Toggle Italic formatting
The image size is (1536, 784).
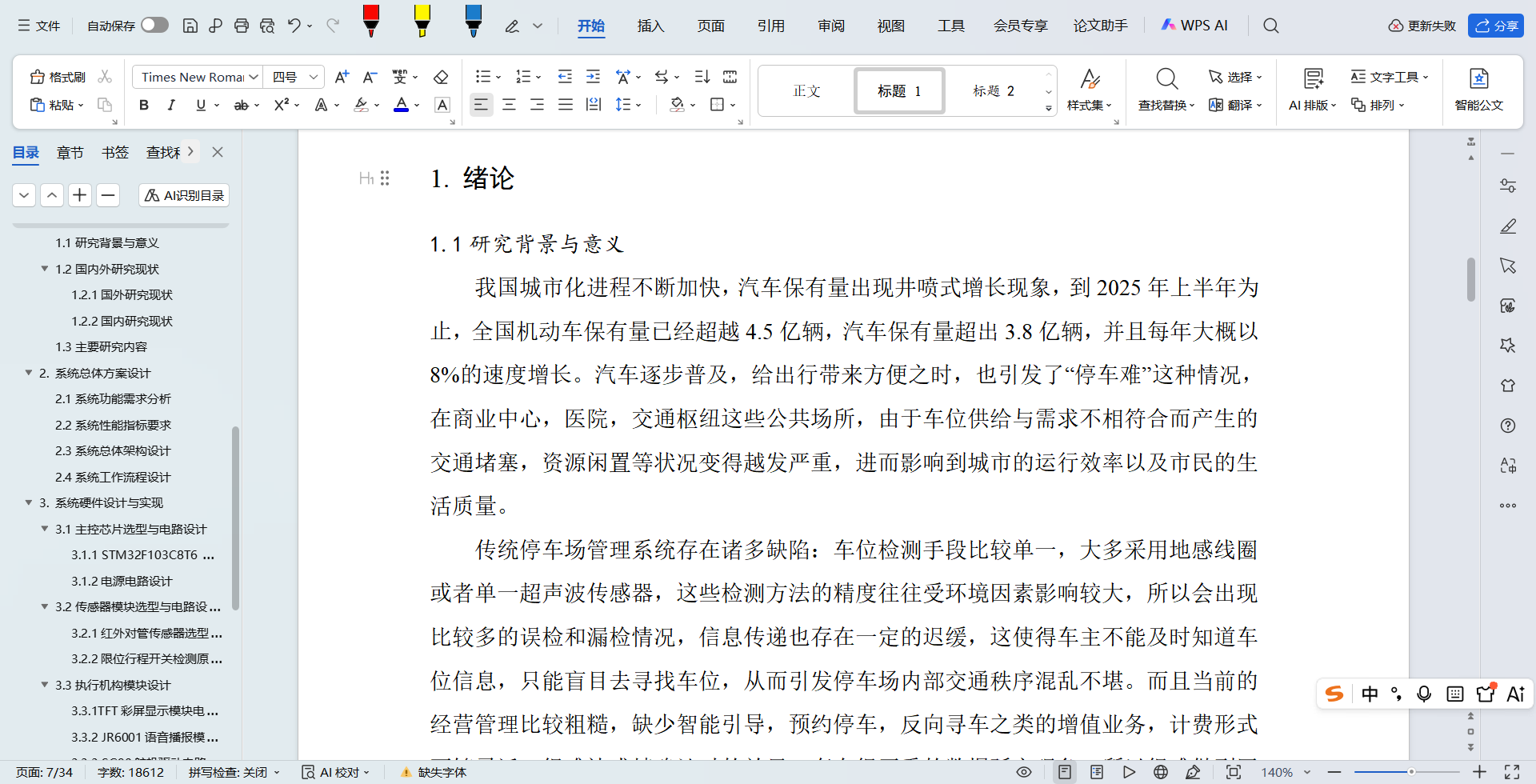tap(171, 105)
